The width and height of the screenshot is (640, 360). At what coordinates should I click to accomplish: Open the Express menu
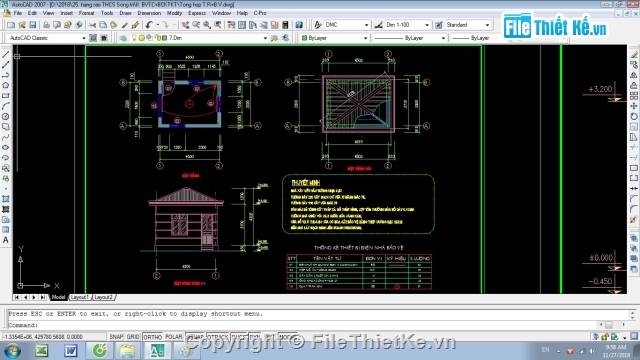click(197, 13)
